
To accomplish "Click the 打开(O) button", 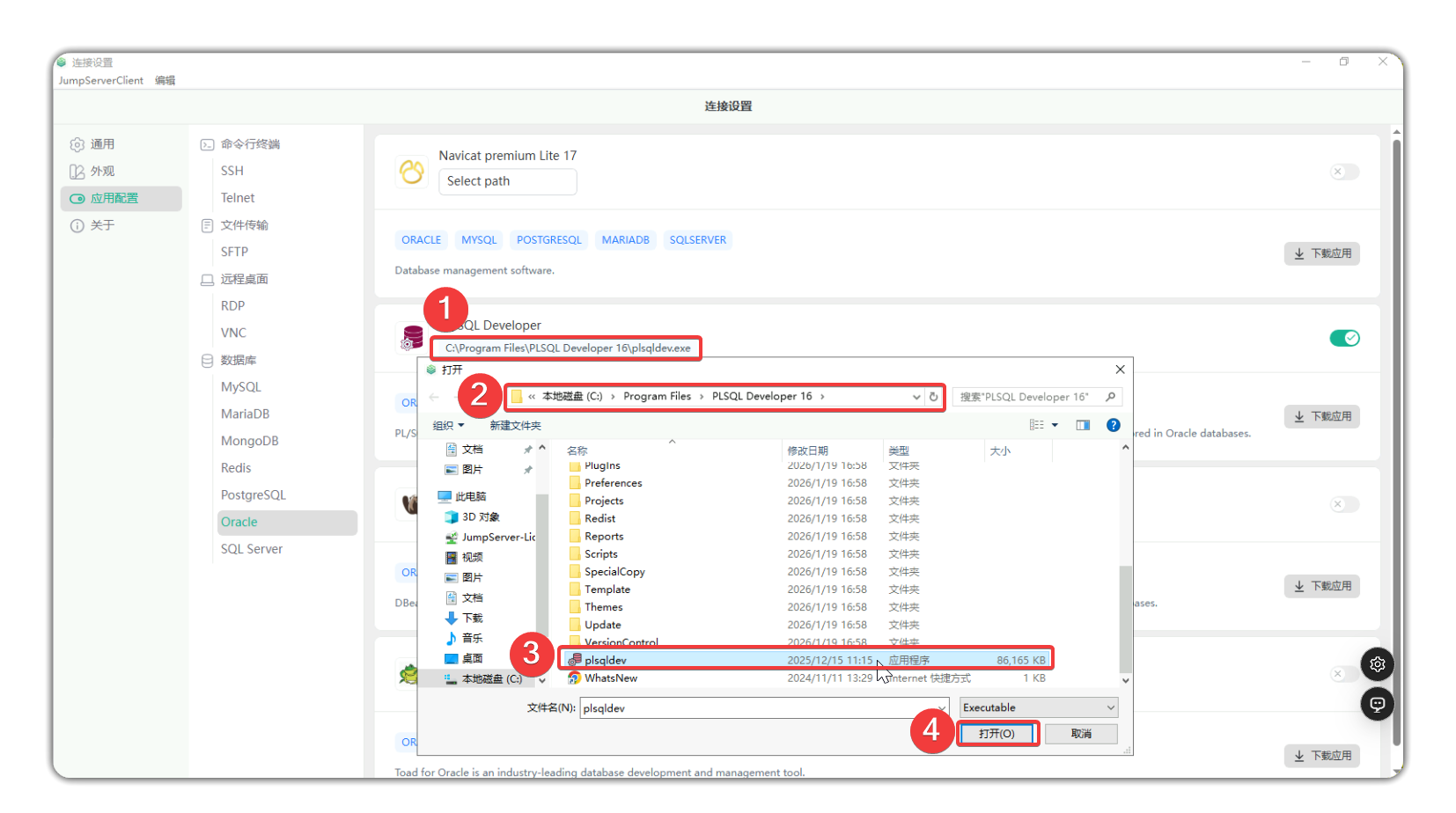I will pos(996,734).
